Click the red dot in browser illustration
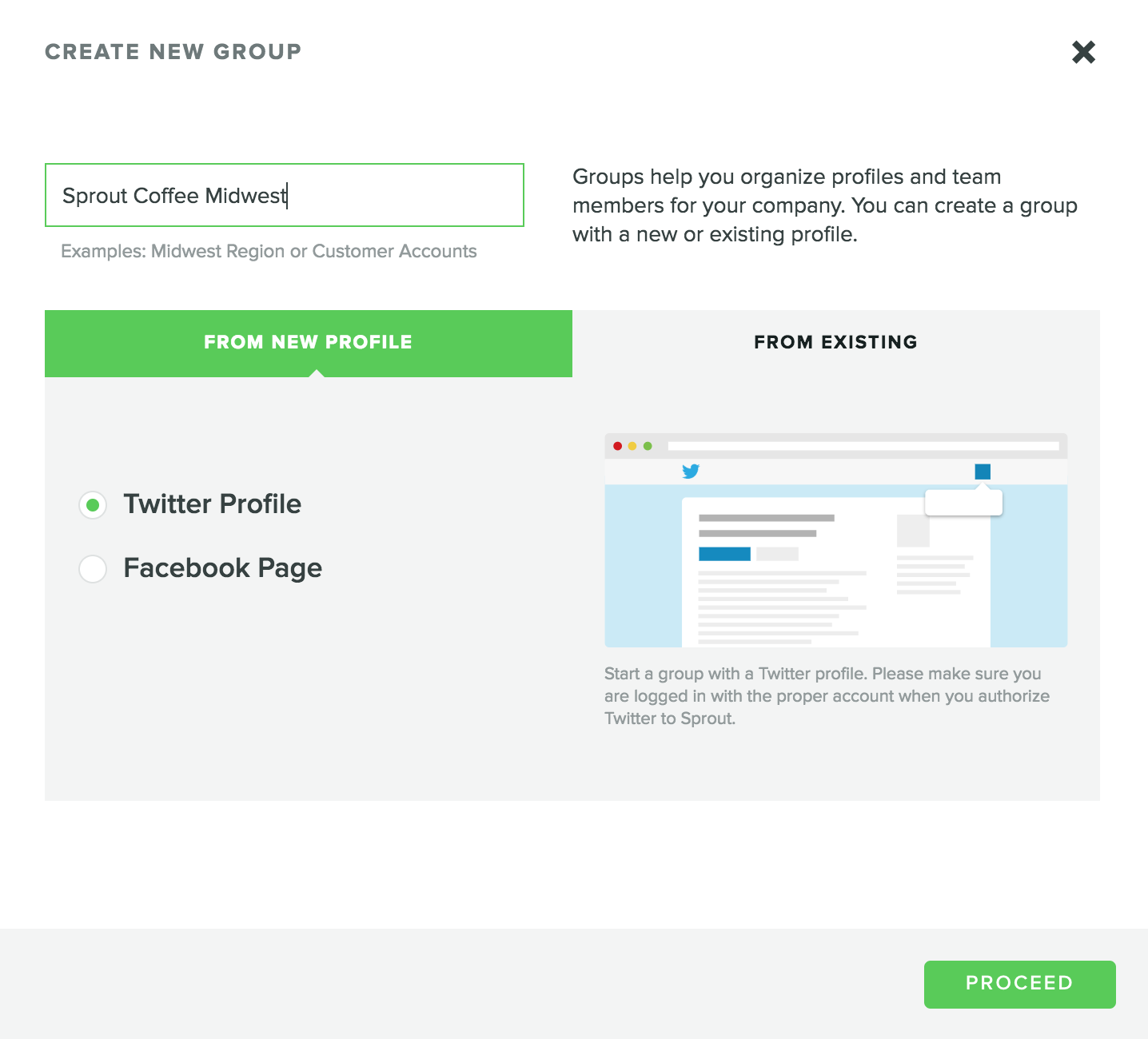The width and height of the screenshot is (1148, 1039). coord(617,446)
